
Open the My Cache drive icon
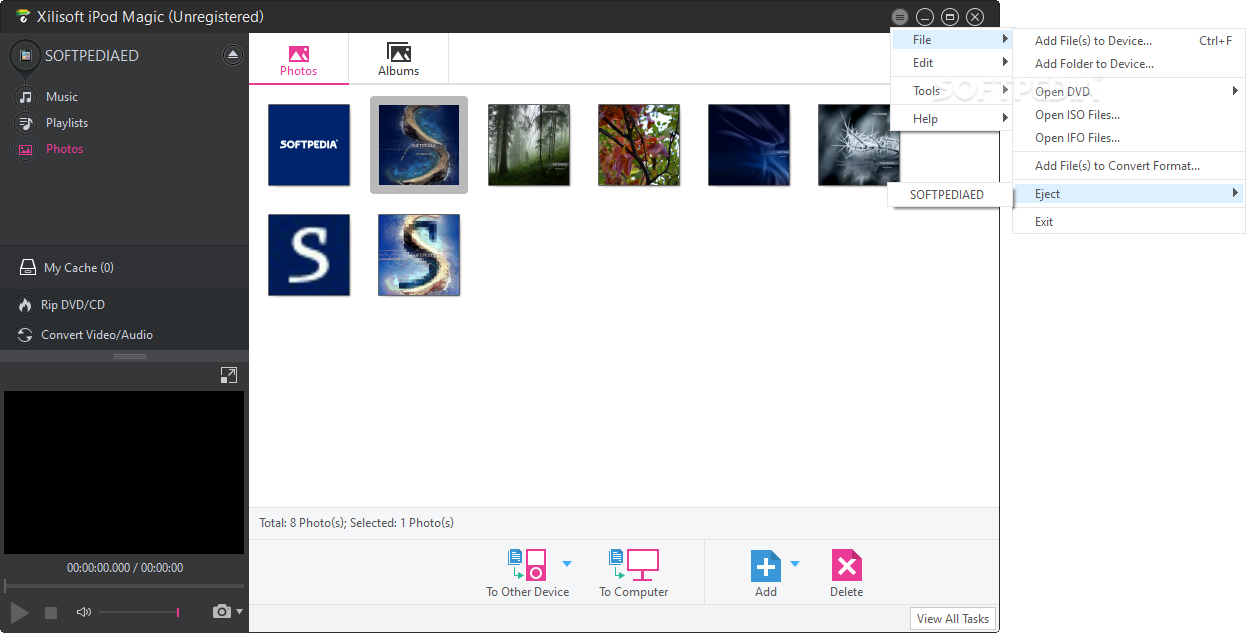pyautogui.click(x=28, y=268)
